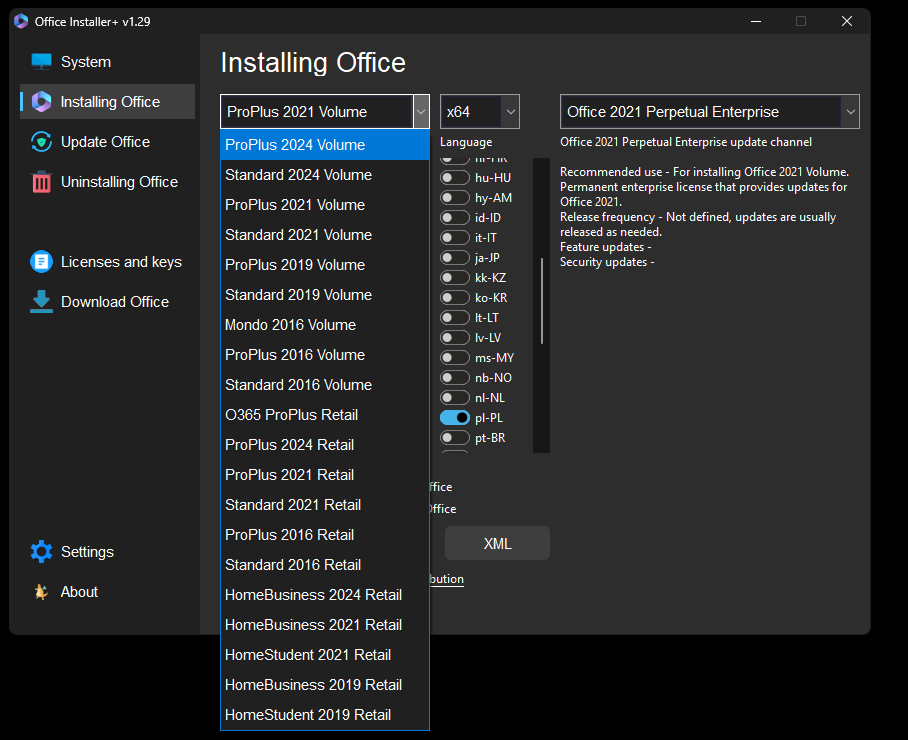The width and height of the screenshot is (908, 740).
Task: Choose Standard 2016 Retail option
Action: (x=325, y=565)
